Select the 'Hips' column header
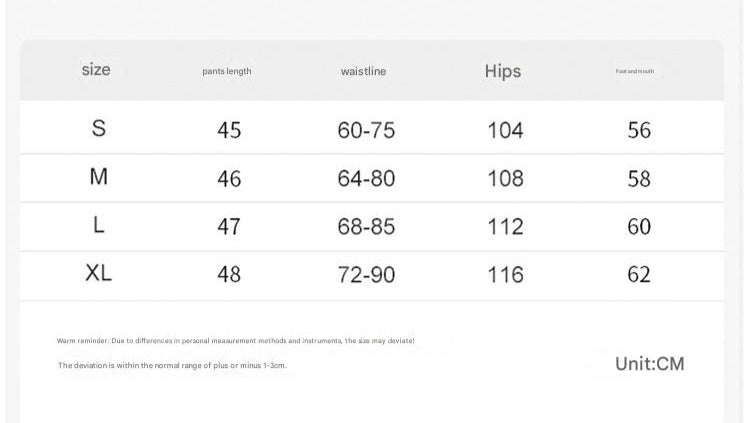Screen dimensions: 750x423 coord(503,72)
